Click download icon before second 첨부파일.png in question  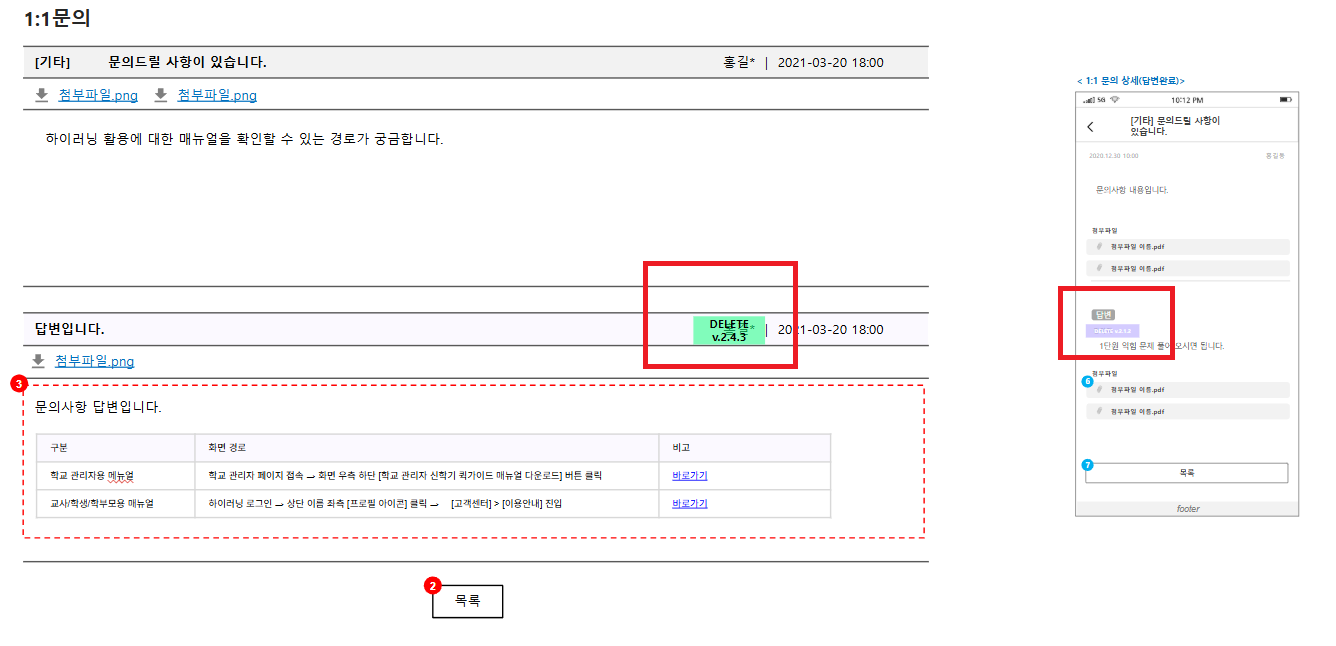click(x=160, y=95)
